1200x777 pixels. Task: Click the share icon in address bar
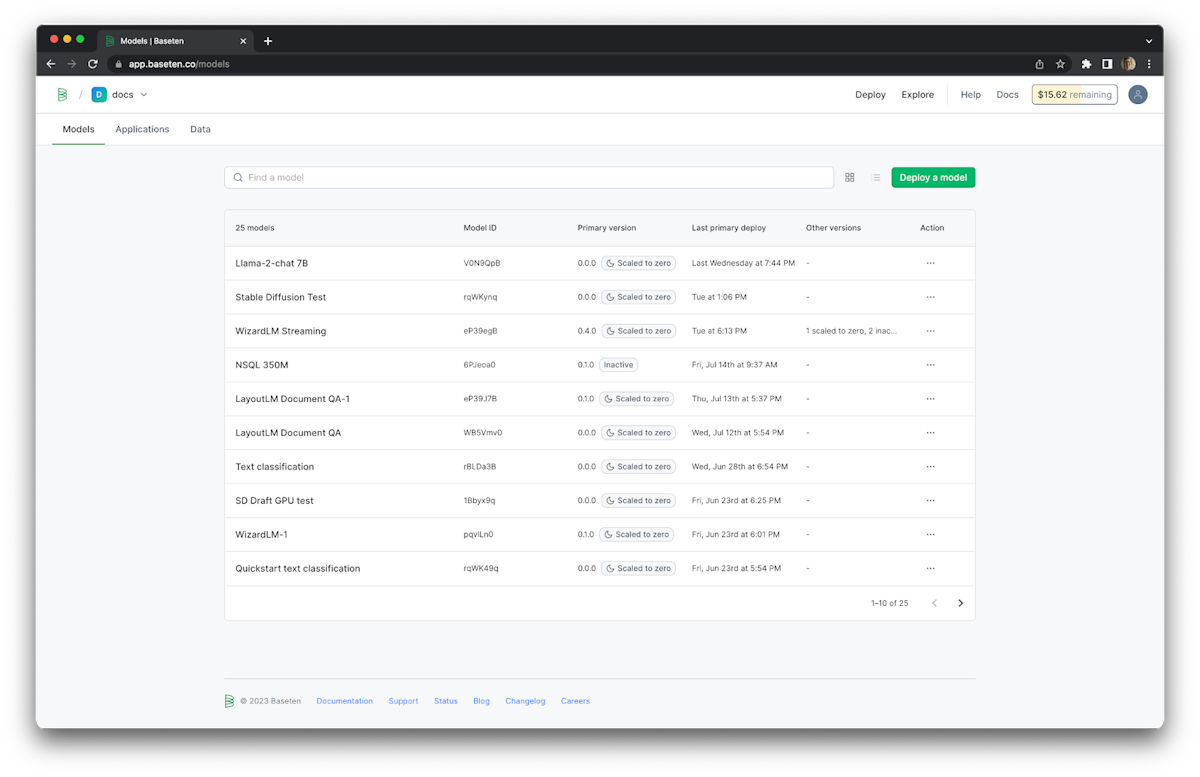tap(1039, 64)
